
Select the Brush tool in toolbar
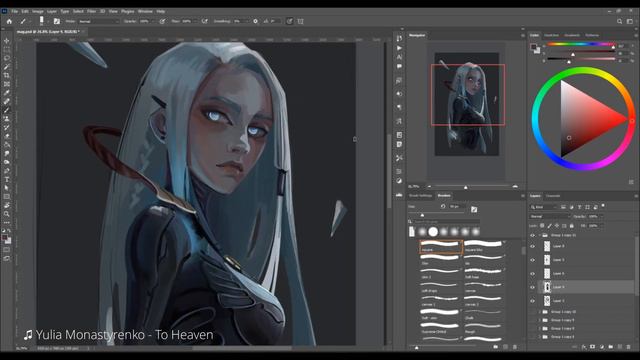coord(7,110)
